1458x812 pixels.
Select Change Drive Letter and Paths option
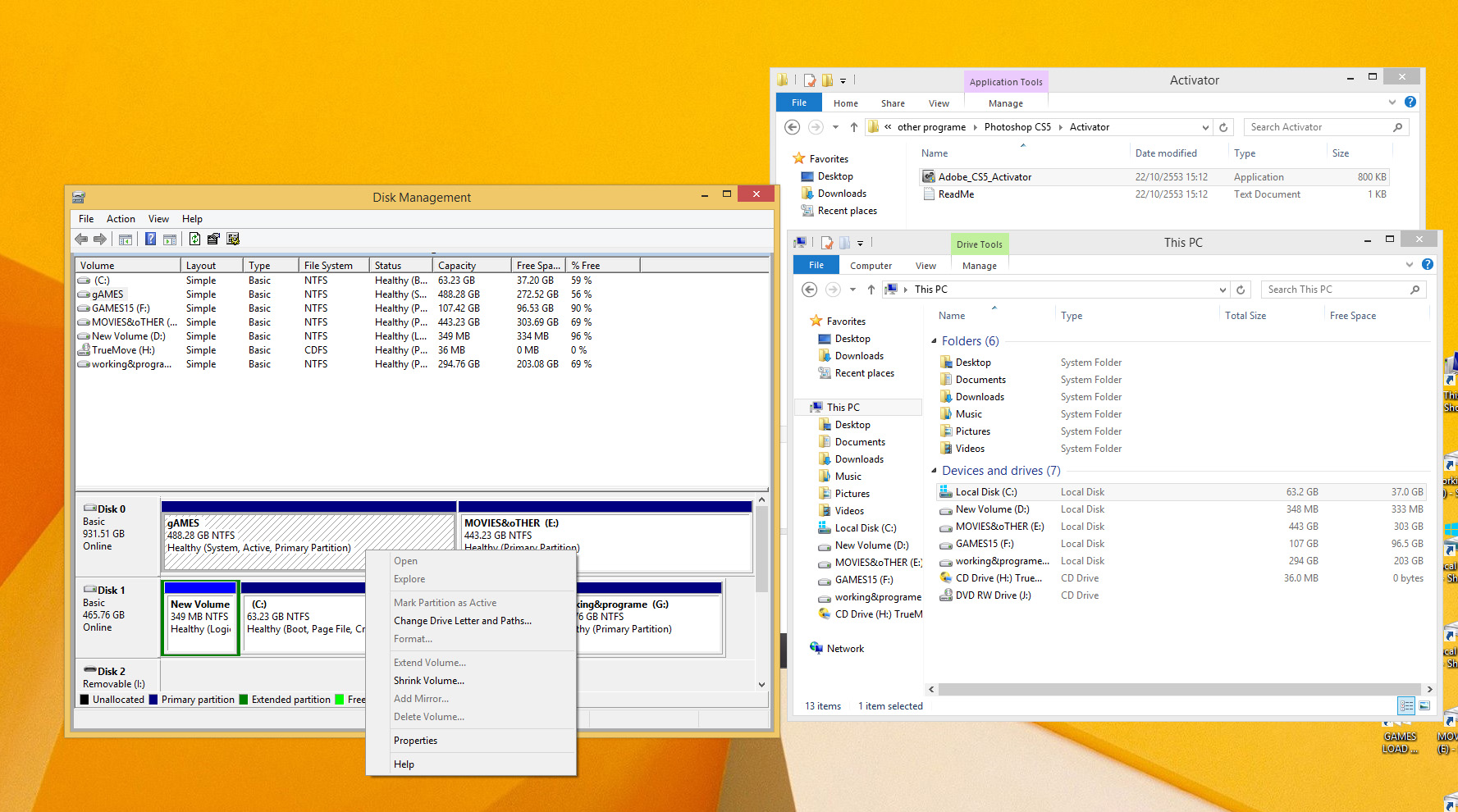pyautogui.click(x=462, y=621)
